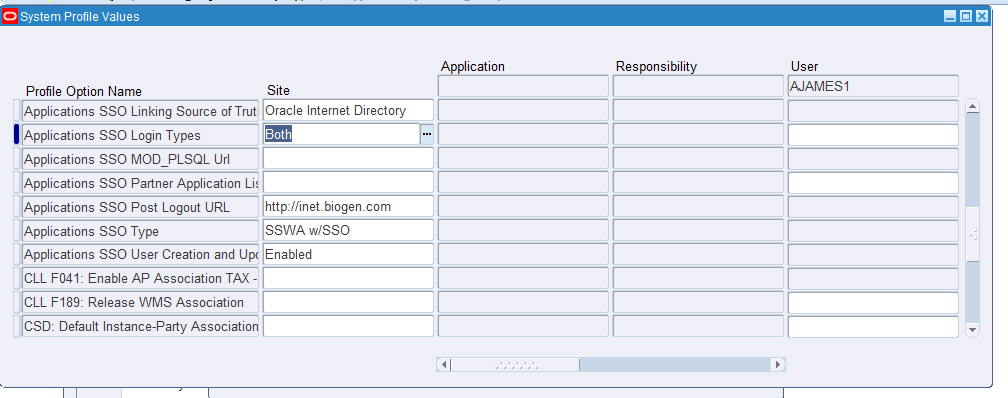
Task: Select CLL F189: Release WMS Association profile
Action: [140, 302]
